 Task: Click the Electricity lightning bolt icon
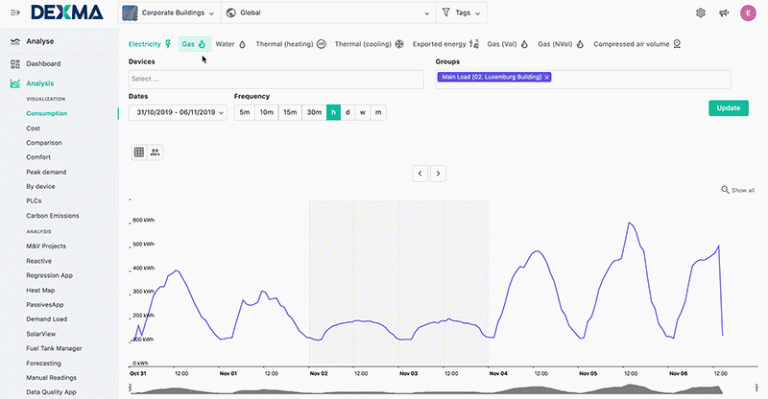(x=168, y=44)
